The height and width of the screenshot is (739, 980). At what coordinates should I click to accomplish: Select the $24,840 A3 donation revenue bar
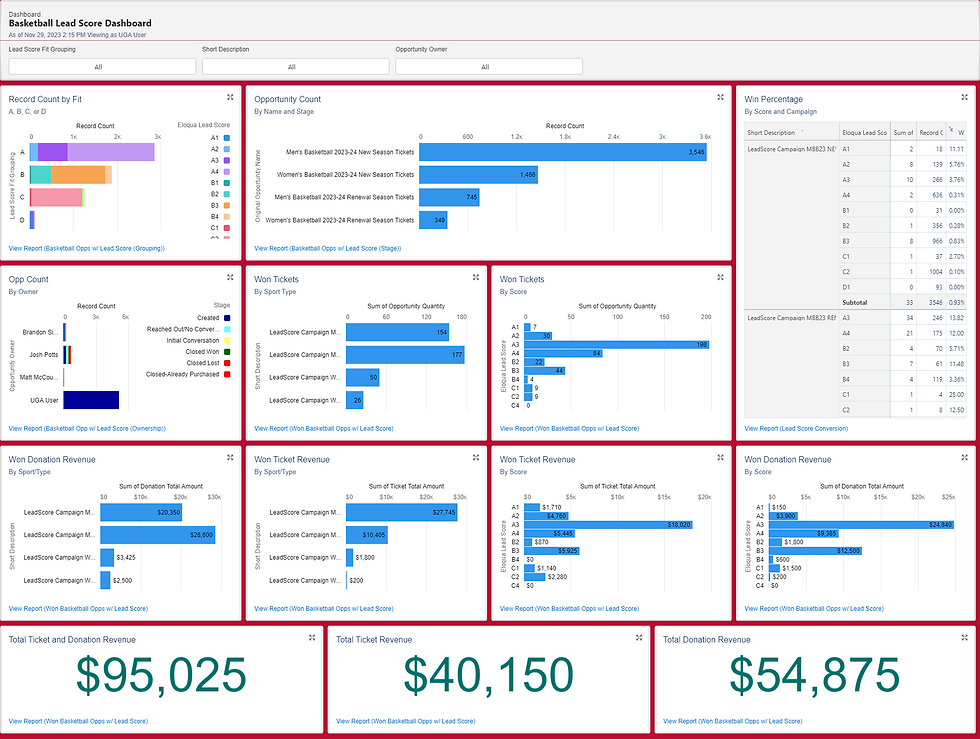862,525
